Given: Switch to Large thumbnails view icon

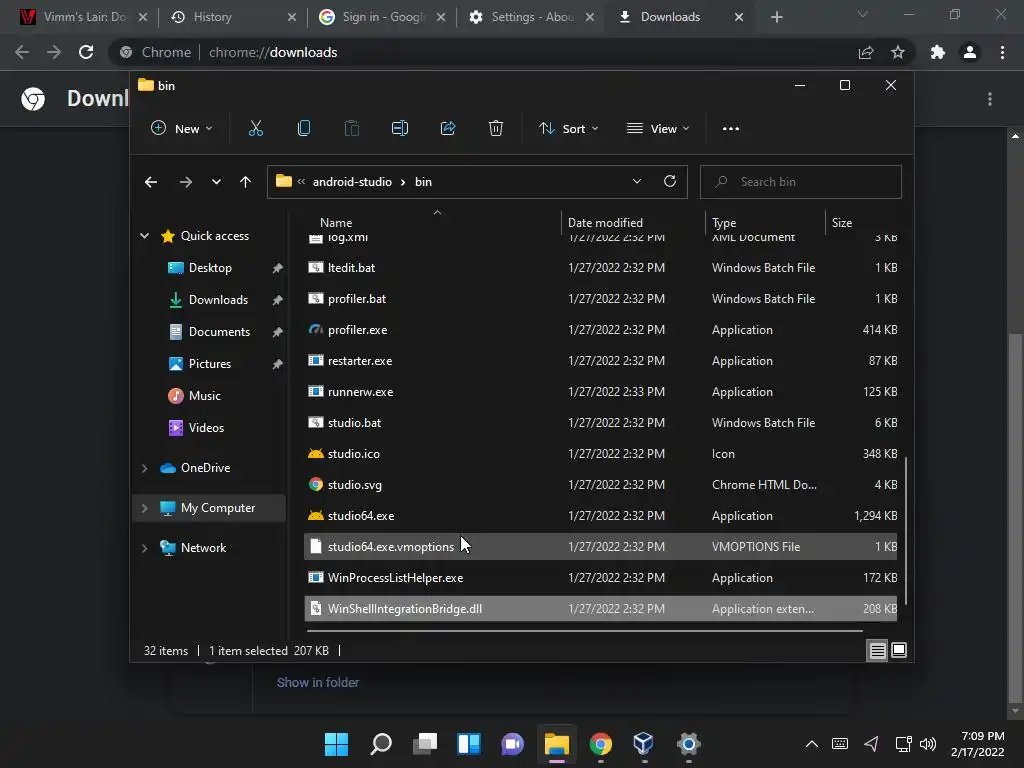Looking at the screenshot, I should coord(899,650).
